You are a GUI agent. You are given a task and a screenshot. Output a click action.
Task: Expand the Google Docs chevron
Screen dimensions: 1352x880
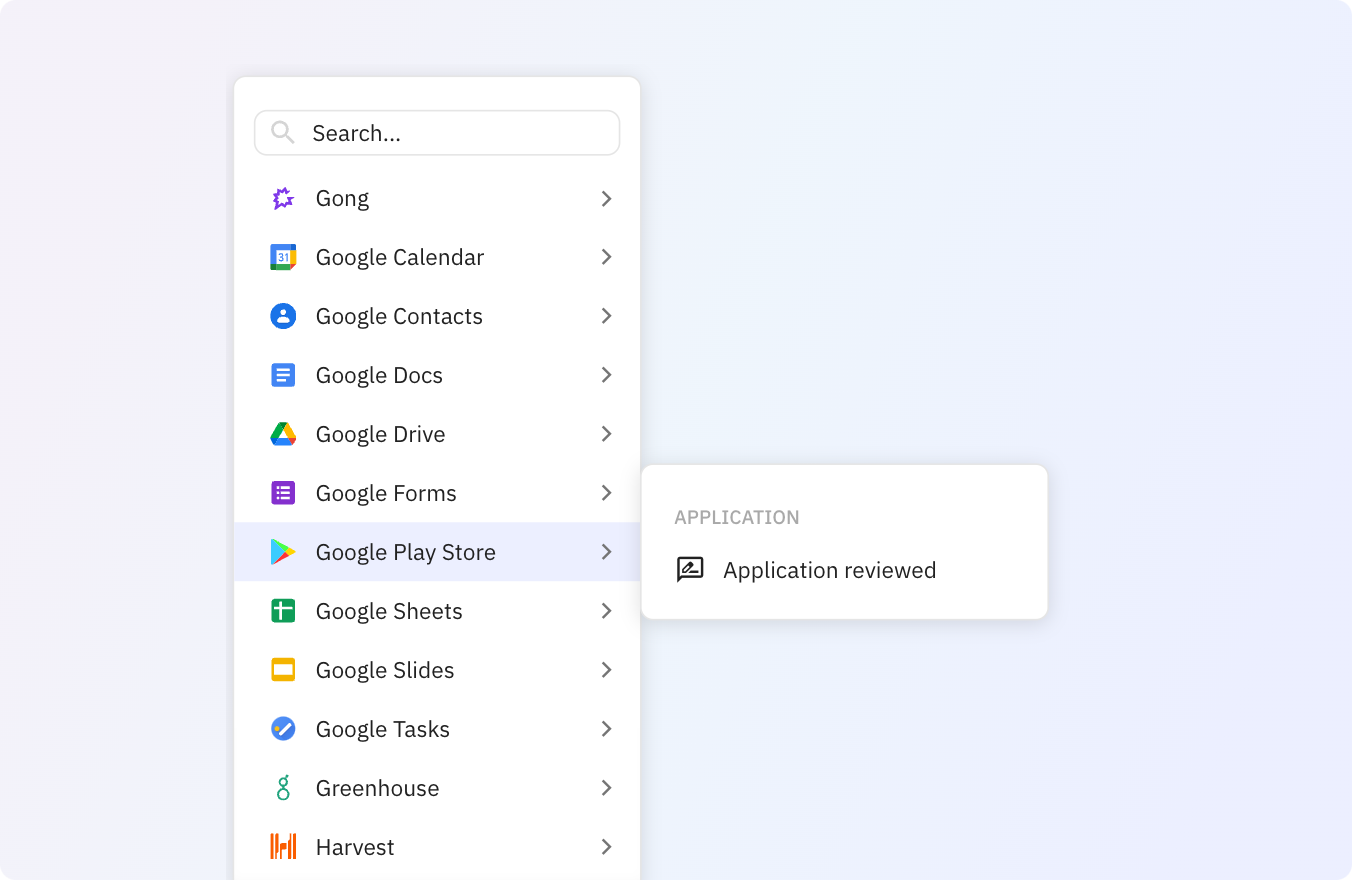coord(606,375)
